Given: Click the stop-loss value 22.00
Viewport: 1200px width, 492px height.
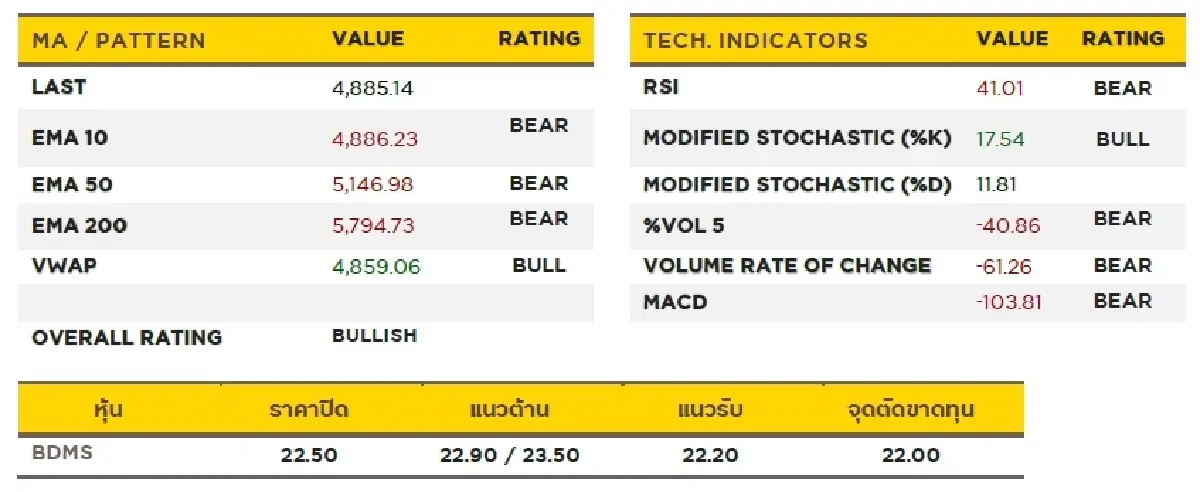Looking at the screenshot, I should point(910,456).
